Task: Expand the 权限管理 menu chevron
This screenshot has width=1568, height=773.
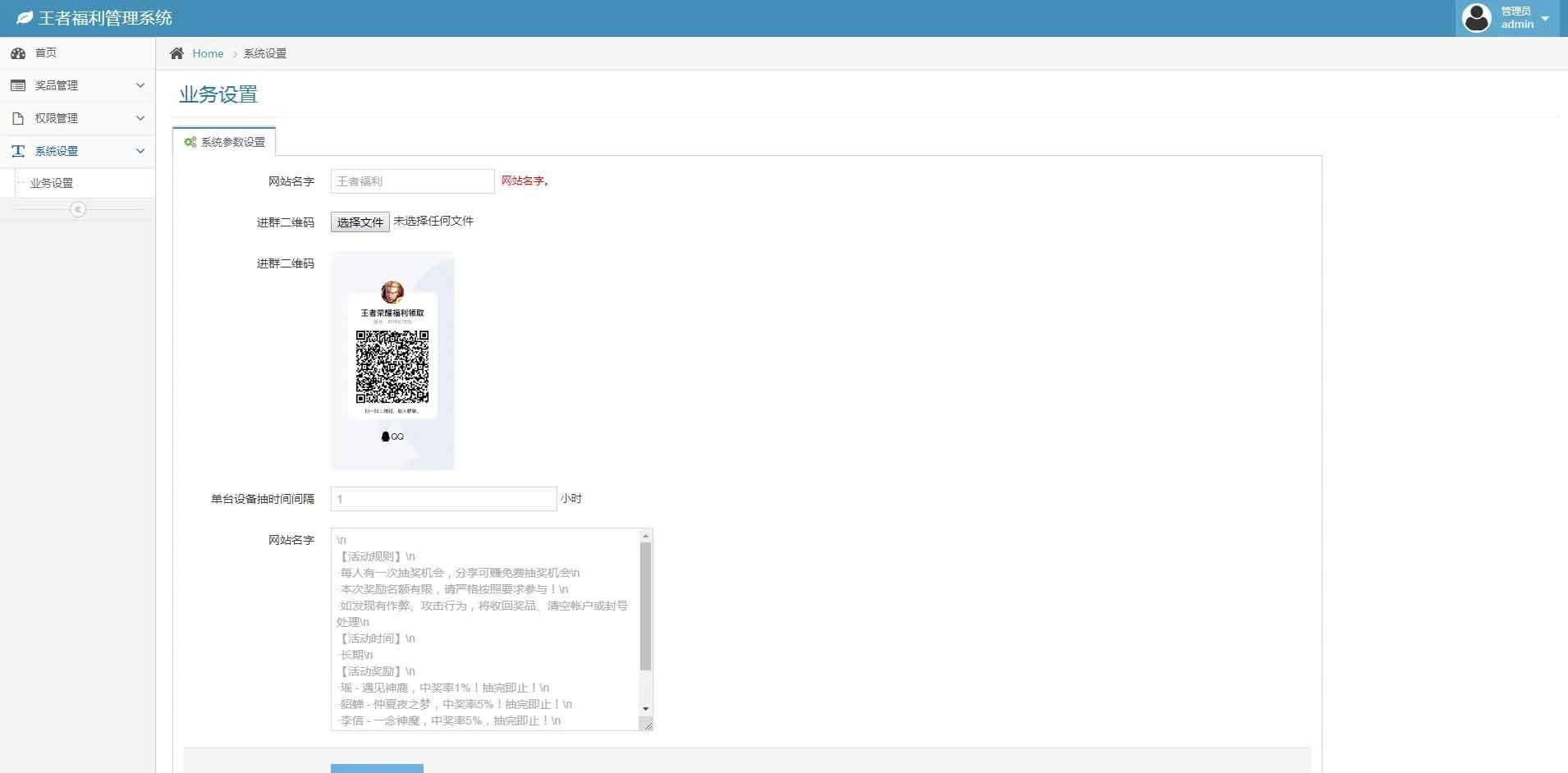Action: [140, 117]
